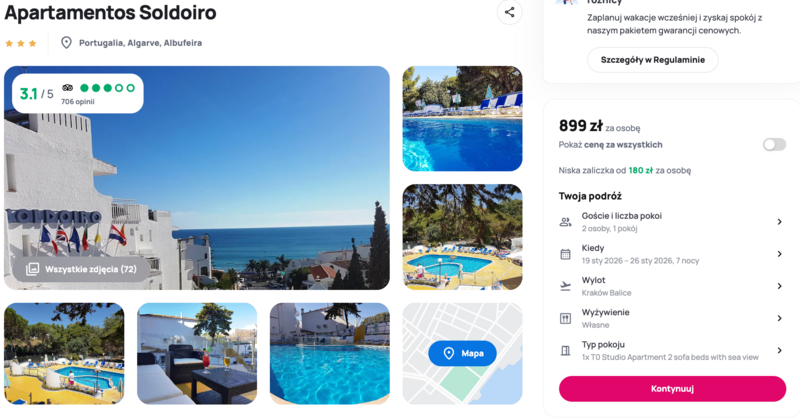800x419 pixels.
Task: Click the door icon beside Typ pokoju
Action: pyautogui.click(x=565, y=351)
